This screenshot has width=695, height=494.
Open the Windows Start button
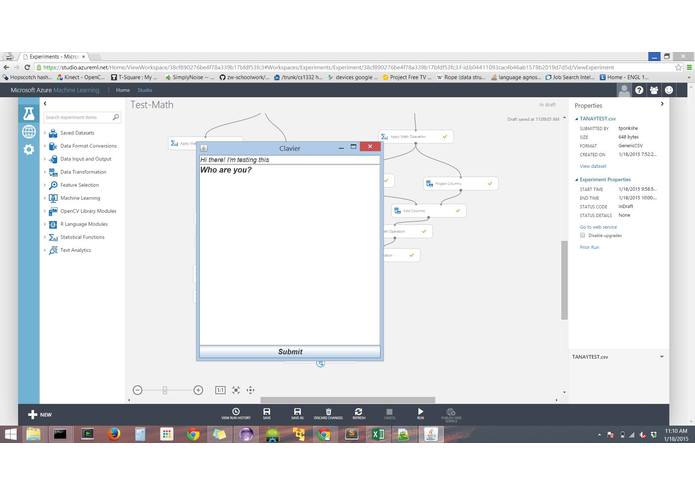[10, 434]
